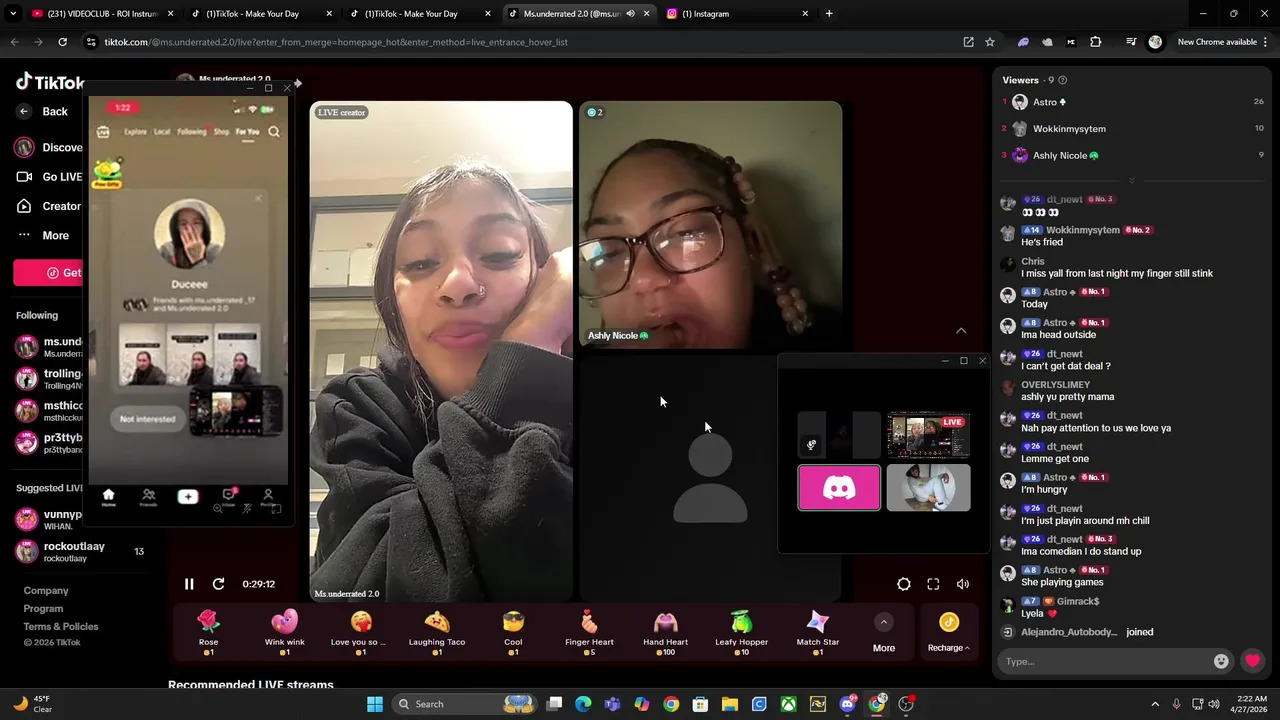
Task: Open Recharge coins menu
Action: (948, 633)
